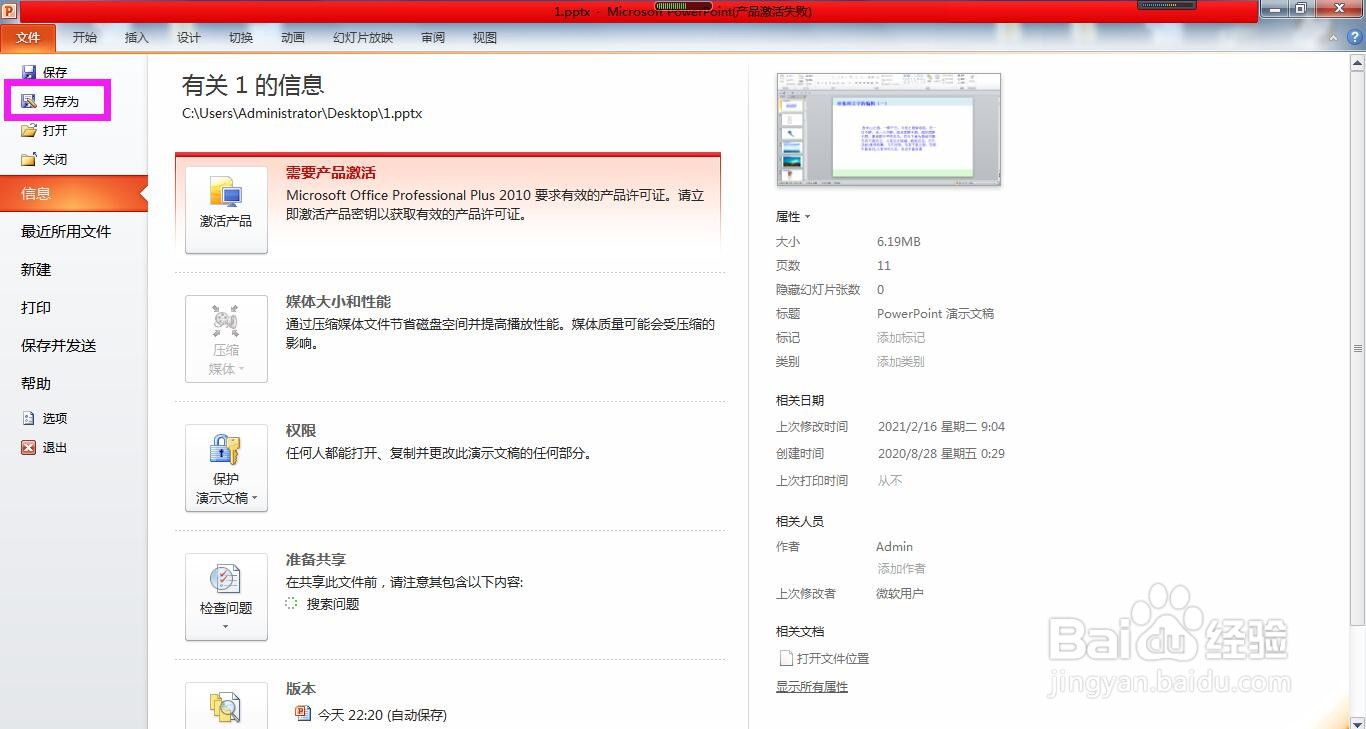Click 显示所有属性 show all properties link

coord(812,687)
